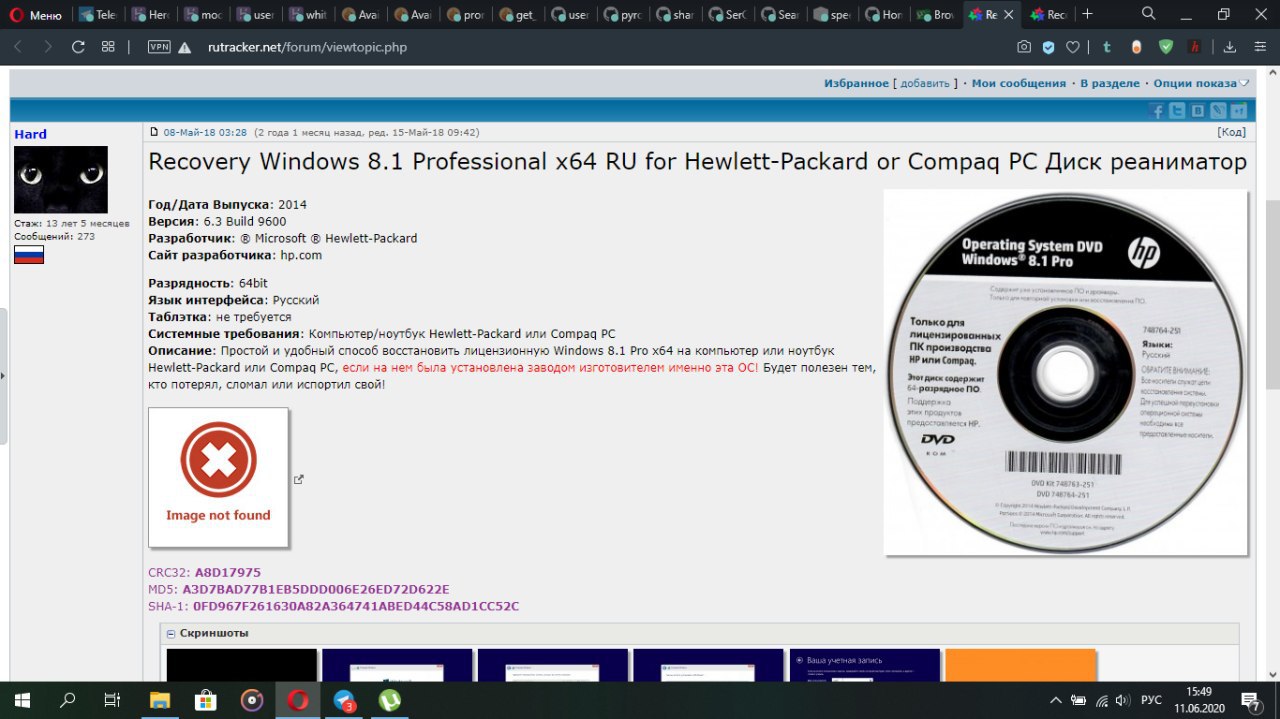Expand the Opera sidebar handle

click(x=3, y=376)
